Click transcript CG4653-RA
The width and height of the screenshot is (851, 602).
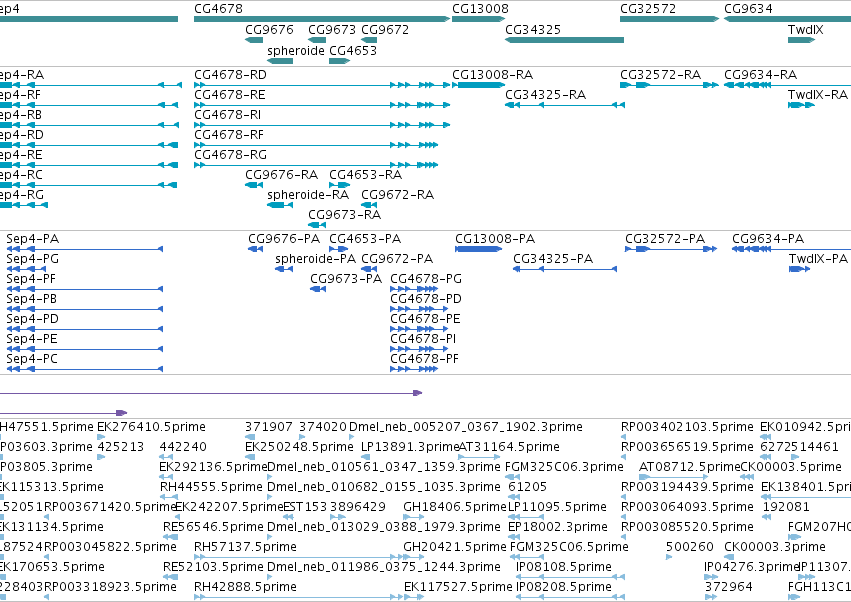click(365, 175)
